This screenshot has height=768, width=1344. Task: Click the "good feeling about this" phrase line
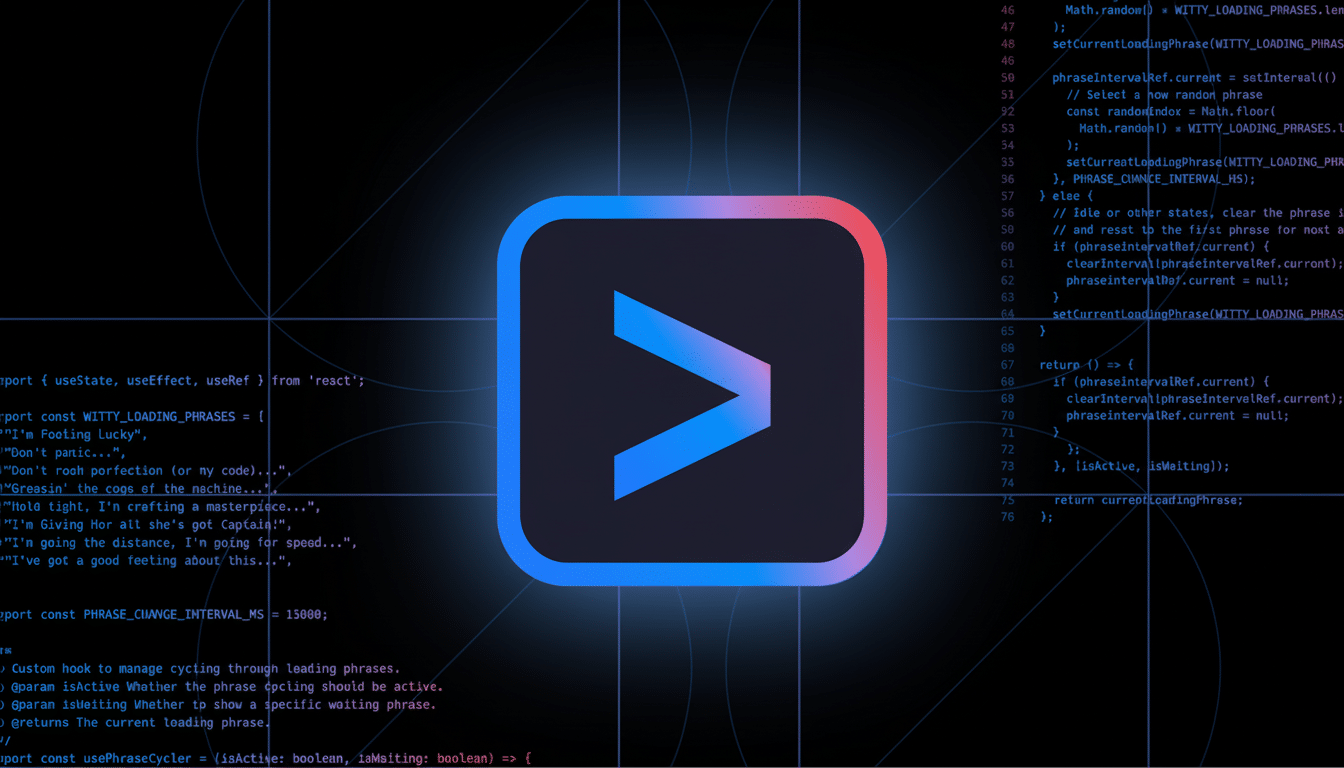(149, 561)
